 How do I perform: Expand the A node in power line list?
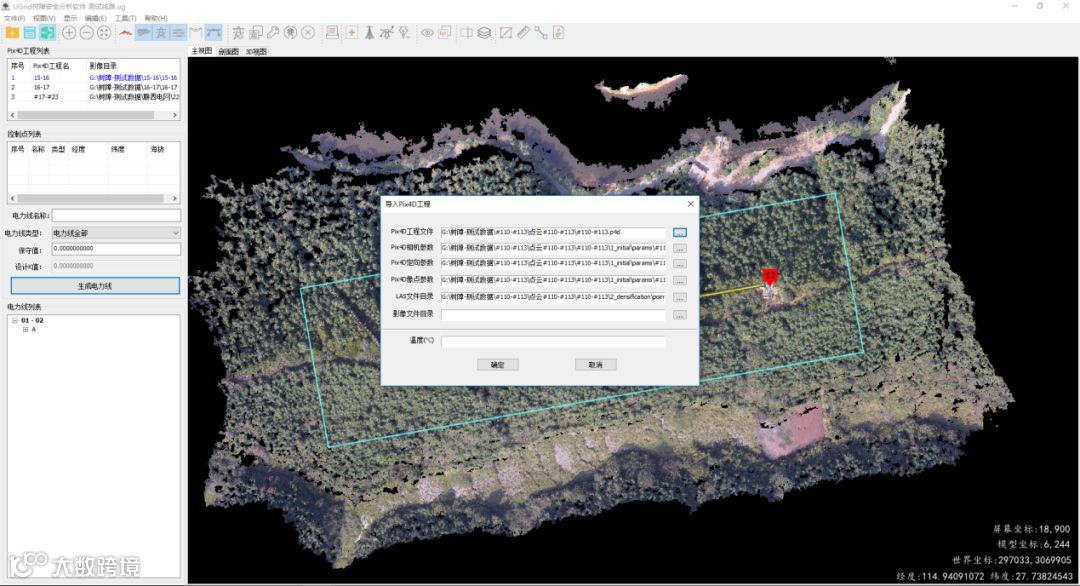pos(25,330)
